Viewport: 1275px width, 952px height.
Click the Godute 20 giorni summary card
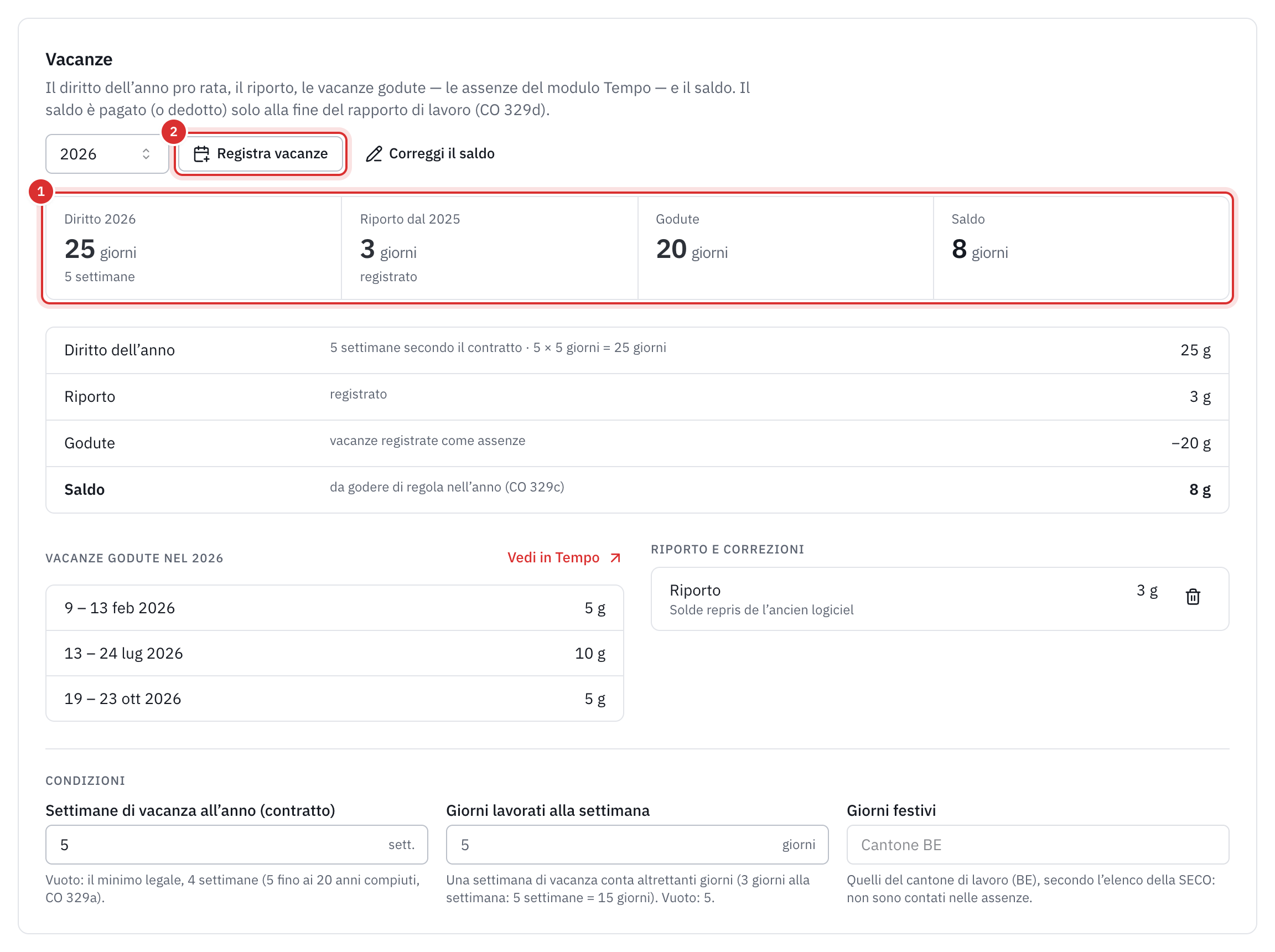pyautogui.click(x=785, y=248)
